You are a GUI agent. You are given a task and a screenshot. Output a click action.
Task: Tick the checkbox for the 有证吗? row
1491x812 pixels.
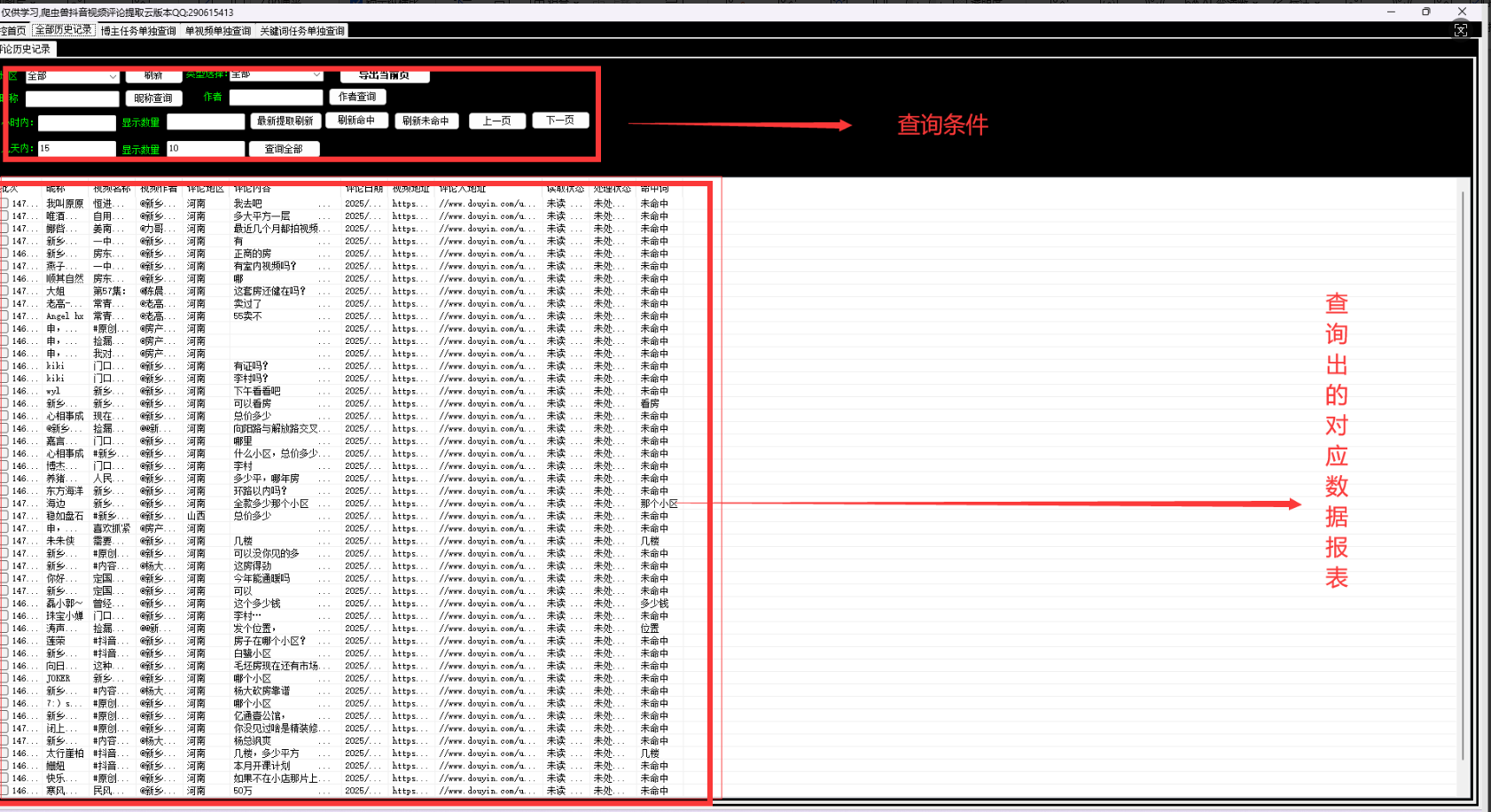point(4,366)
